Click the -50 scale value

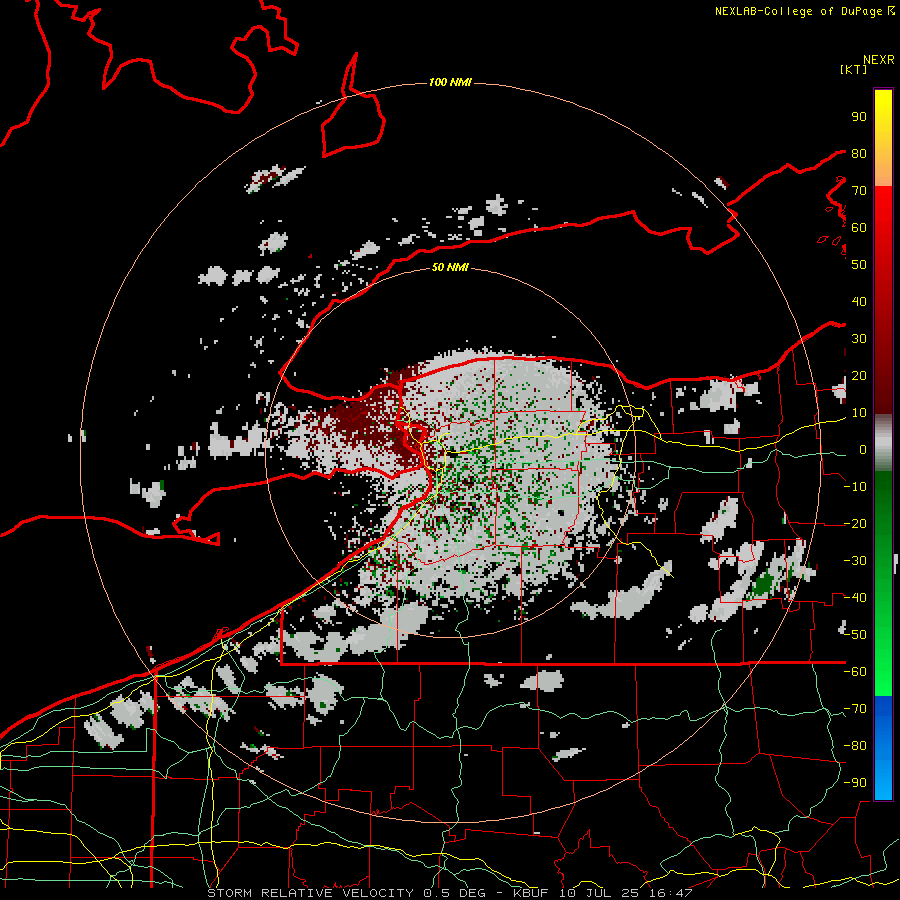(x=855, y=635)
